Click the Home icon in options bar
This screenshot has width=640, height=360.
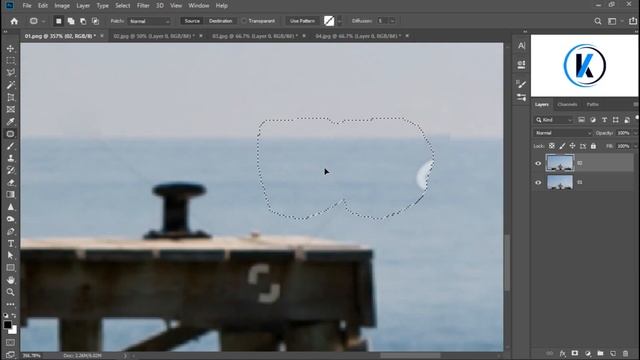click(14, 21)
